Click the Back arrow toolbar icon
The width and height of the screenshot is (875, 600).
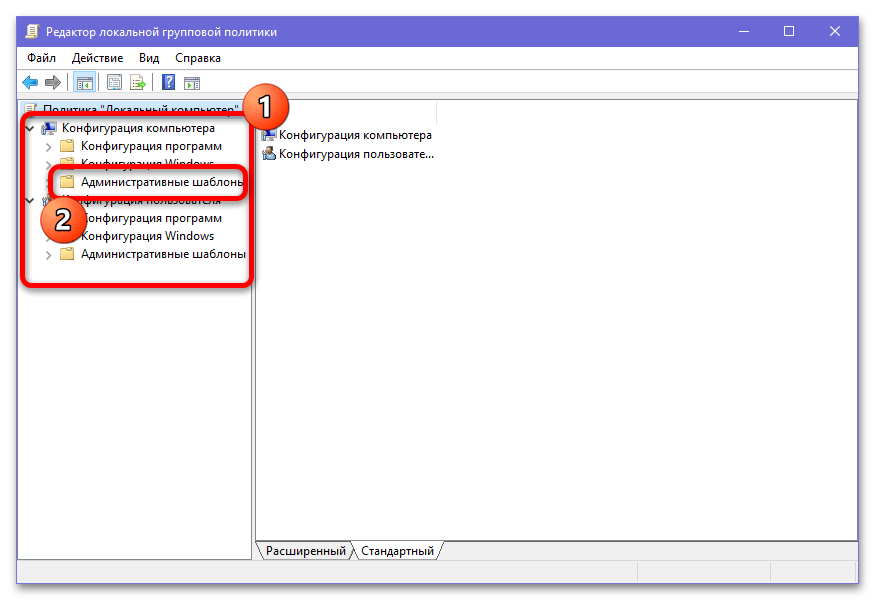(30, 83)
